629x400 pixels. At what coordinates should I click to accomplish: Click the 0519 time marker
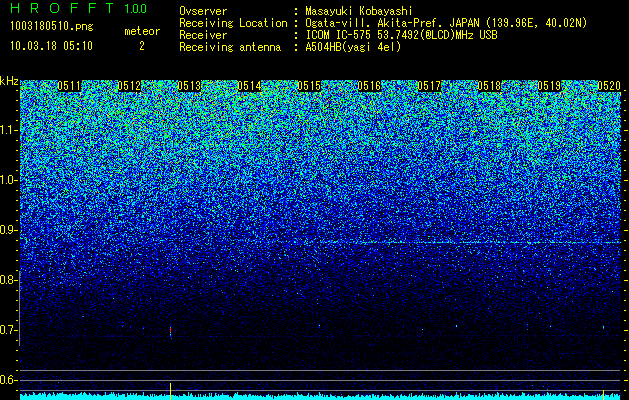549,86
